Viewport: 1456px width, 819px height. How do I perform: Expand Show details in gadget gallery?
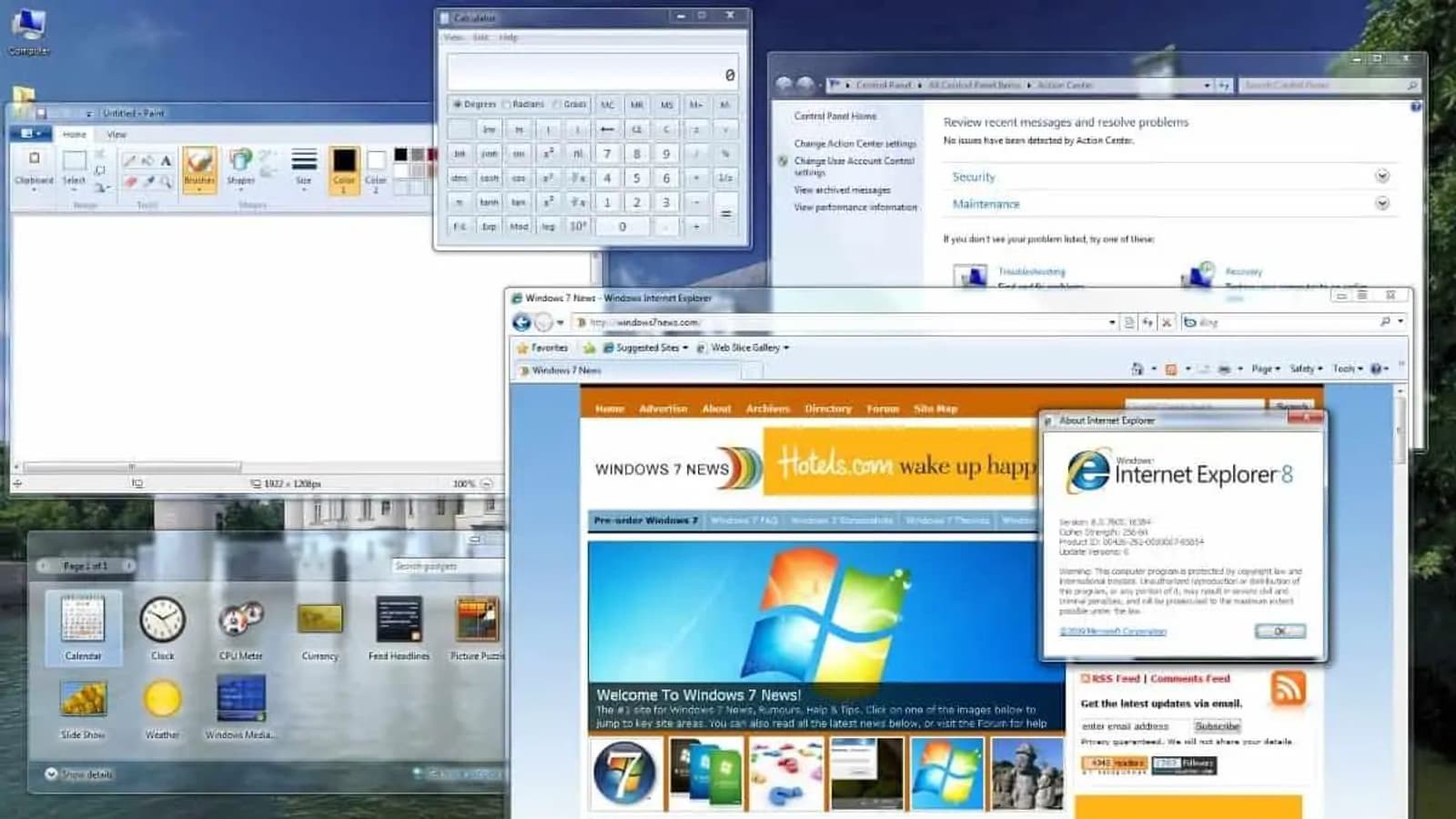click(79, 774)
